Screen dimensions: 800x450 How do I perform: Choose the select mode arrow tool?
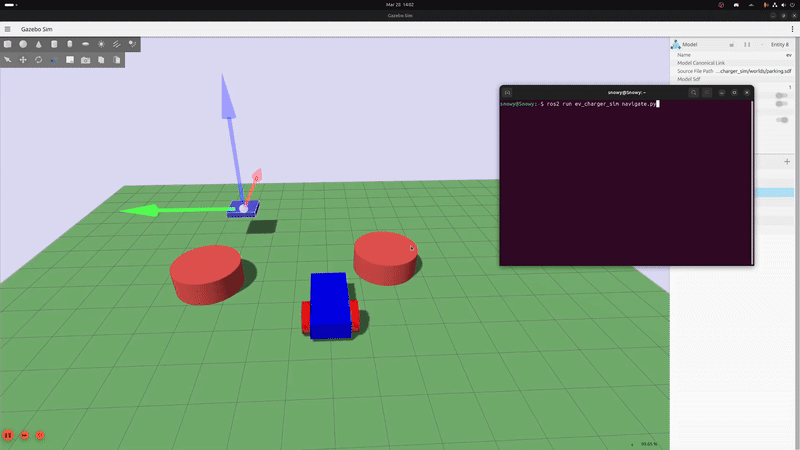coord(8,60)
